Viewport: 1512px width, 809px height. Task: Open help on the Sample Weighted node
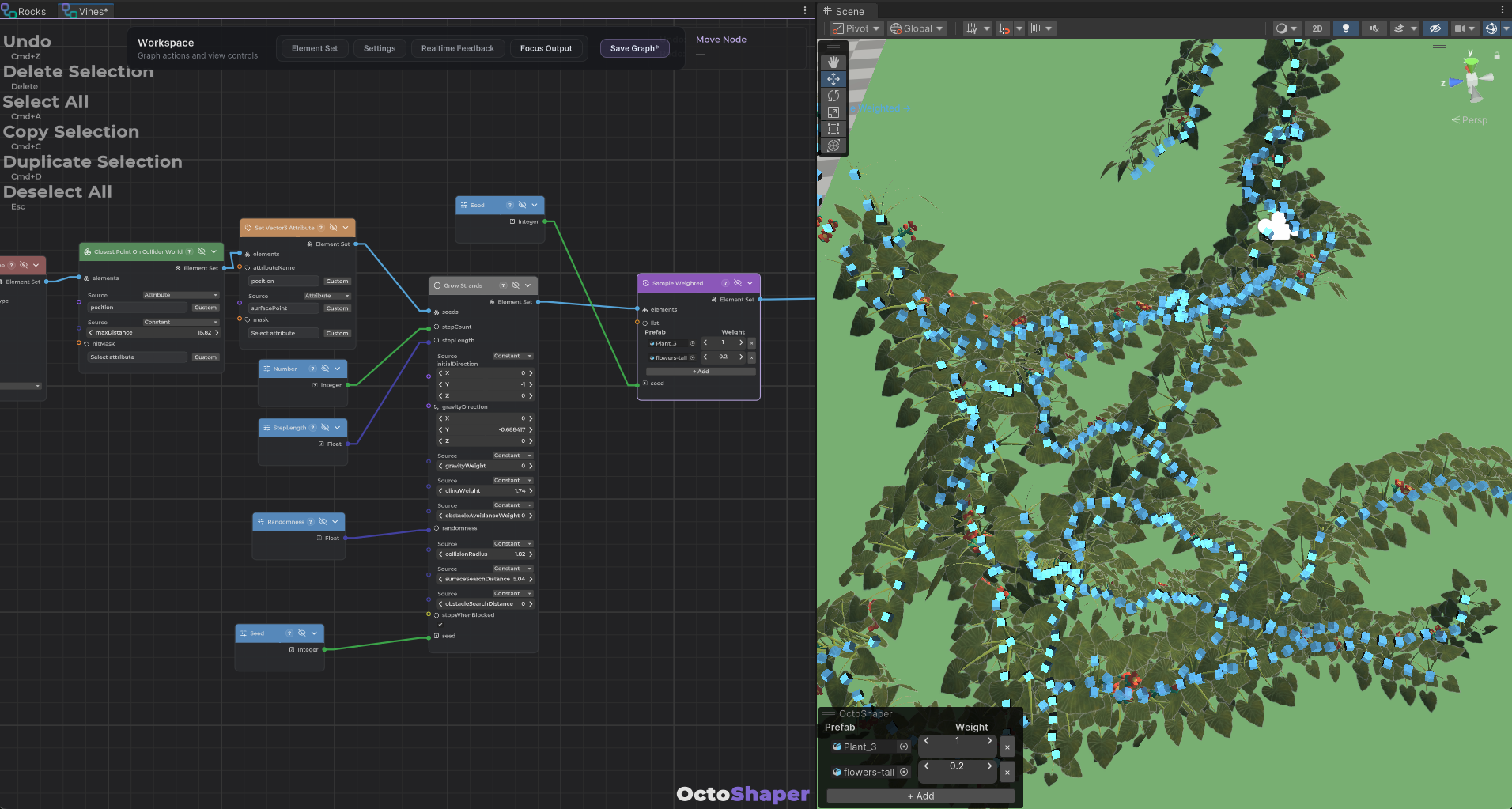point(725,283)
